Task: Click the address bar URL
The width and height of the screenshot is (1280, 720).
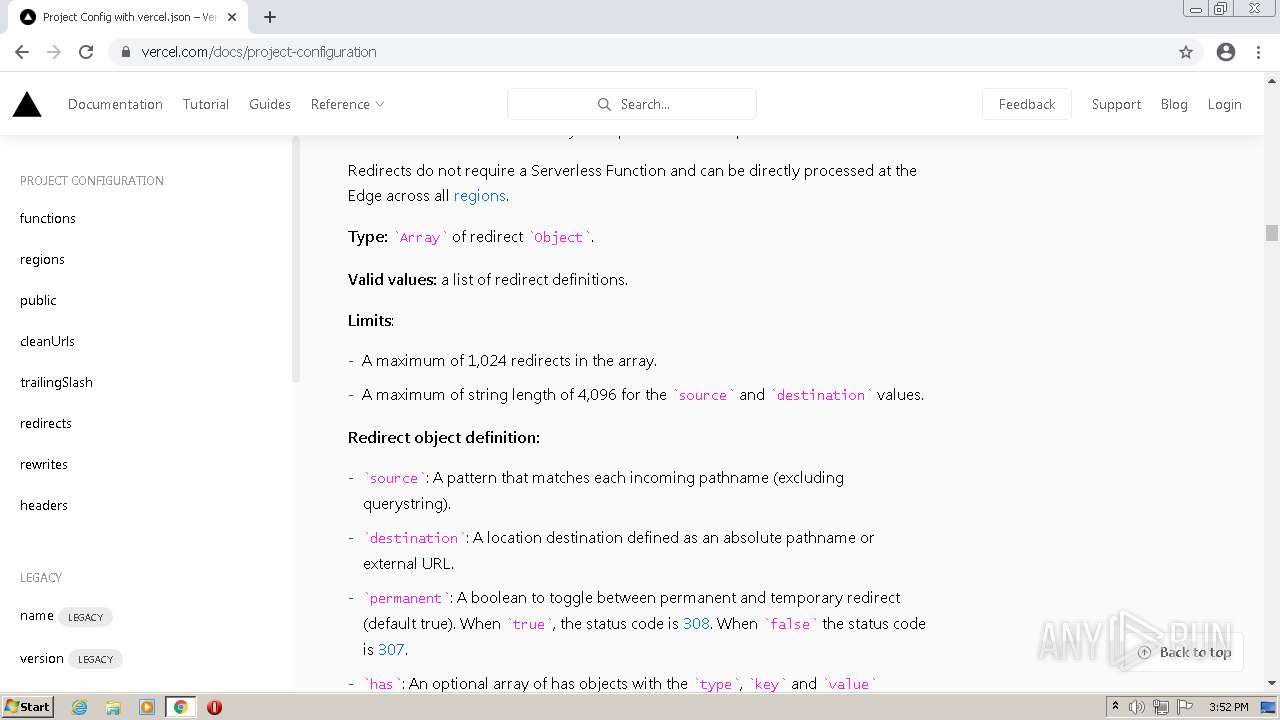Action: coord(259,52)
